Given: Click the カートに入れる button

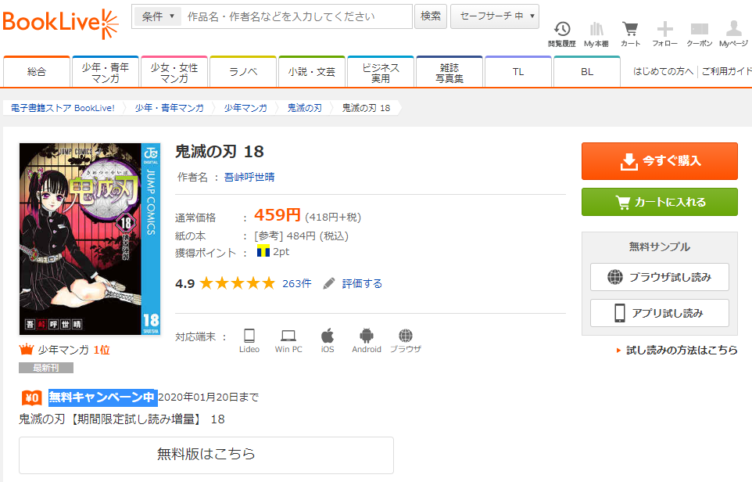Looking at the screenshot, I should tap(659, 202).
